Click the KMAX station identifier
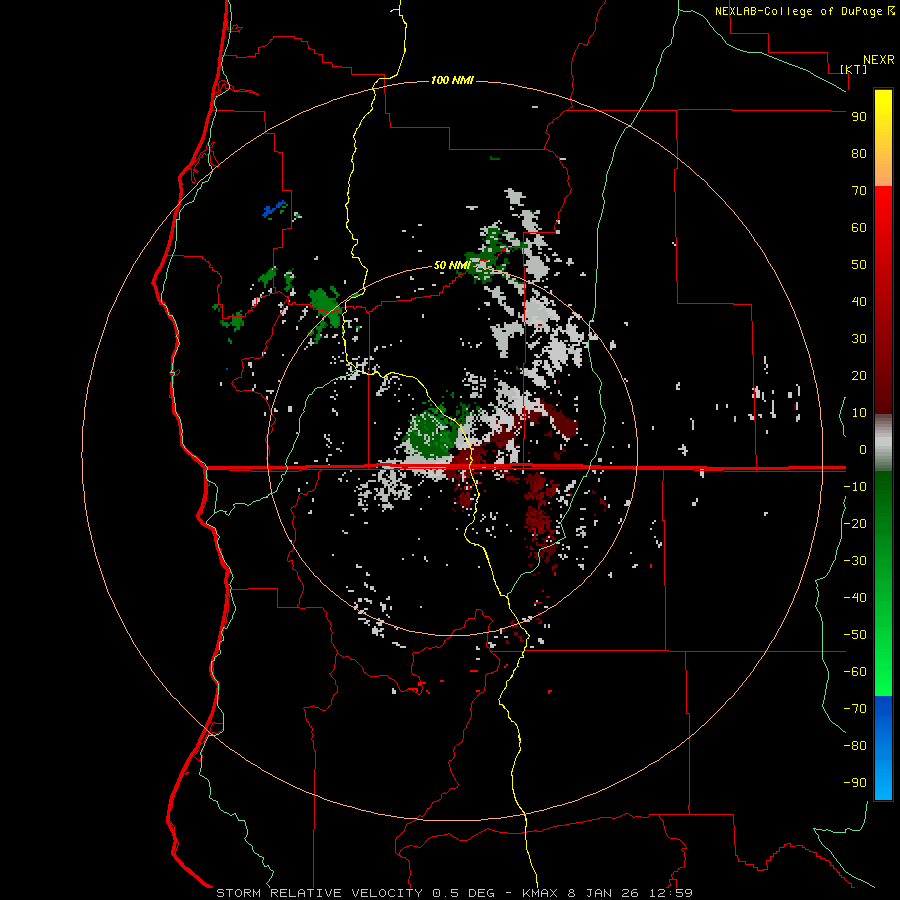The image size is (900, 900). 540,893
